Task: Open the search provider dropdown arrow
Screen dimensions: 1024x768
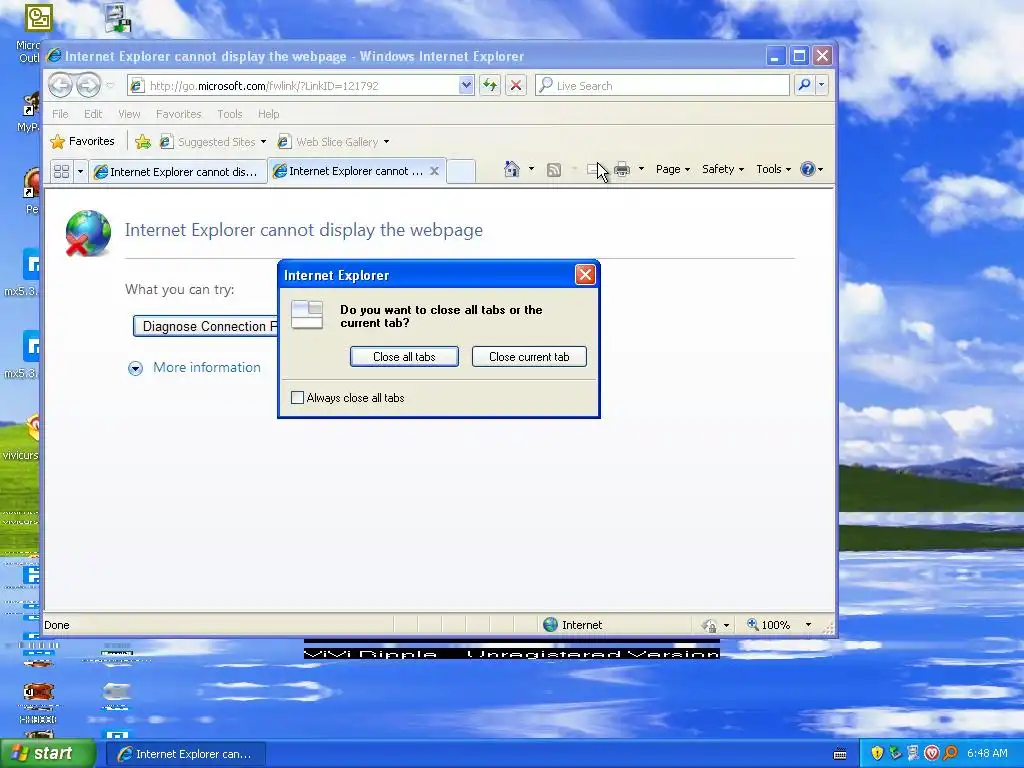Action: click(x=822, y=85)
